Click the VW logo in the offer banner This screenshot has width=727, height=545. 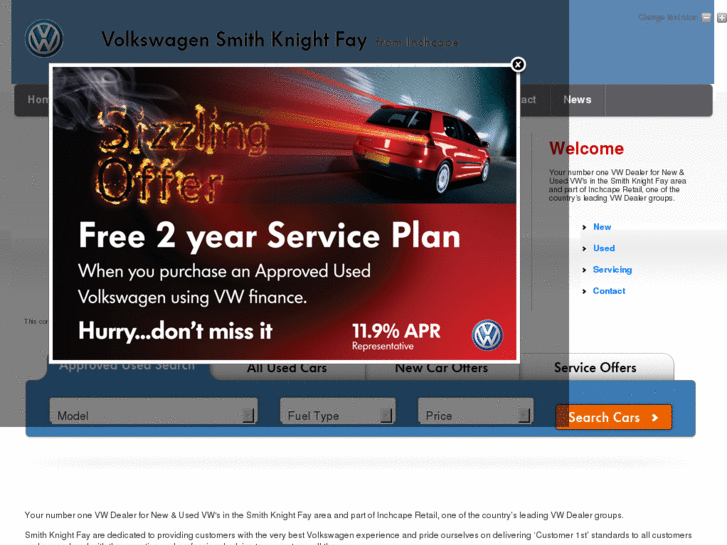(x=487, y=335)
